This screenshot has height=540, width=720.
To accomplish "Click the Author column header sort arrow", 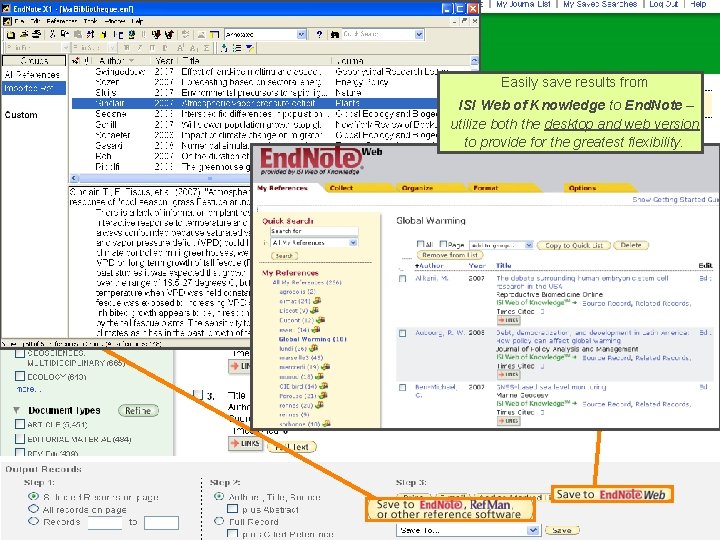I will pyautogui.click(x=132, y=61).
